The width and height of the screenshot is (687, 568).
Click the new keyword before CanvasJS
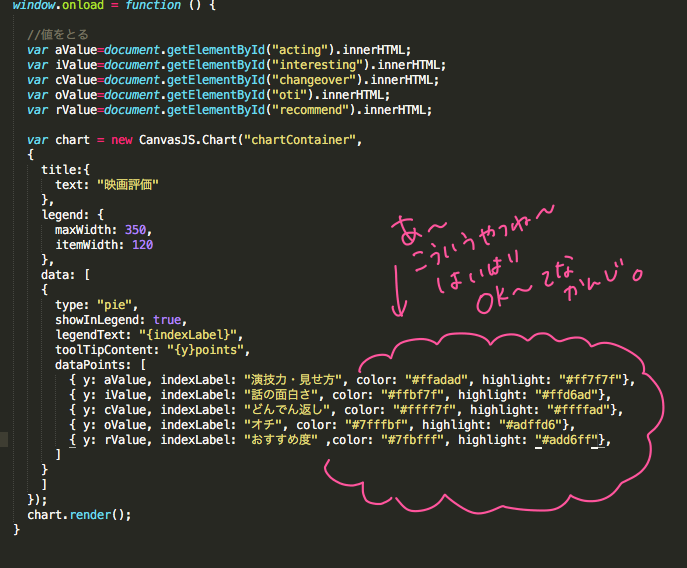(121, 140)
